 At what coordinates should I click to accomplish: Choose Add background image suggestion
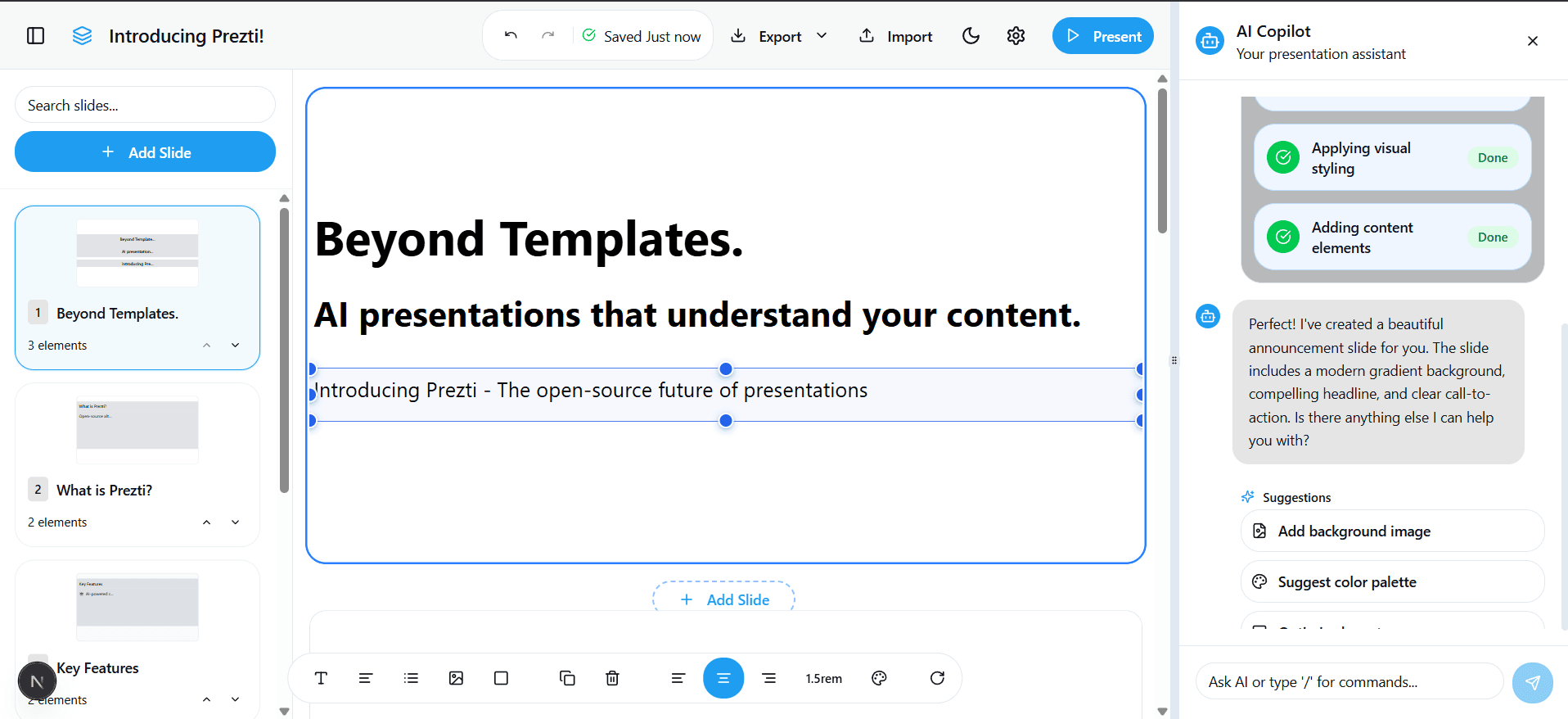(x=1392, y=531)
